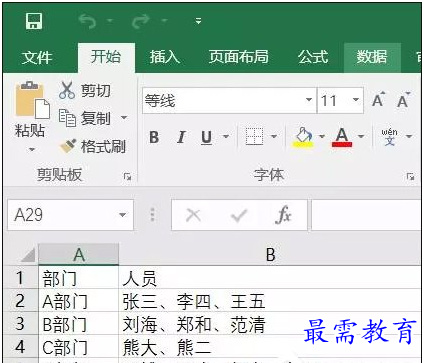The image size is (425, 363).
Task: Click the Undo arrow icon
Action: point(87,22)
